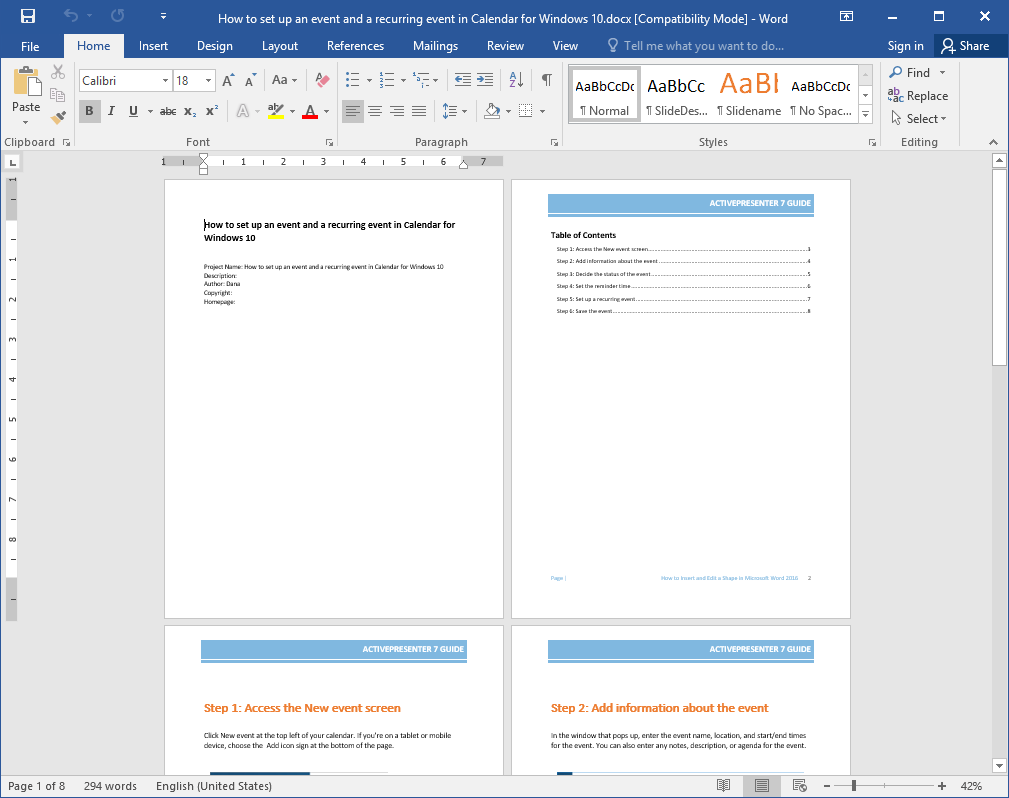Switch to Read Mode view

tap(723, 785)
